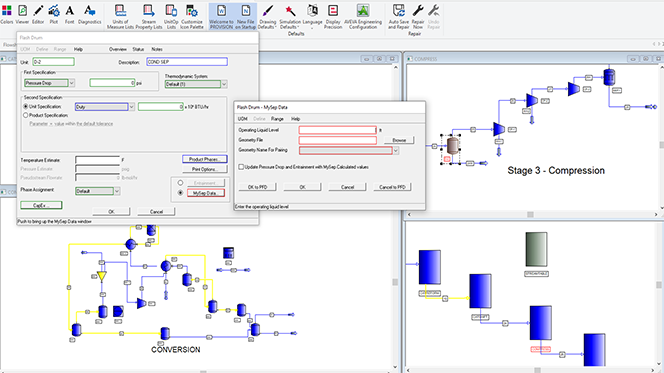Image resolution: width=664 pixels, height=373 pixels.
Task: Expand the Duty unit specification dropdown
Action: [x=132, y=107]
